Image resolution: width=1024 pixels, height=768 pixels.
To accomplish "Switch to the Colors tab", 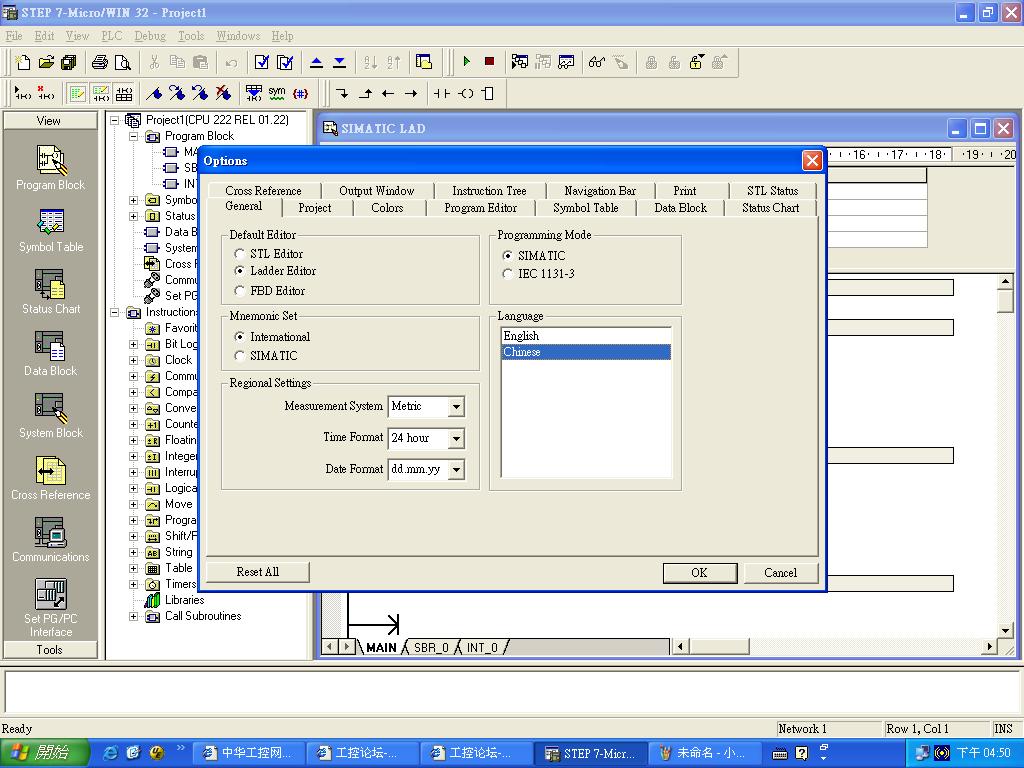I will click(387, 208).
